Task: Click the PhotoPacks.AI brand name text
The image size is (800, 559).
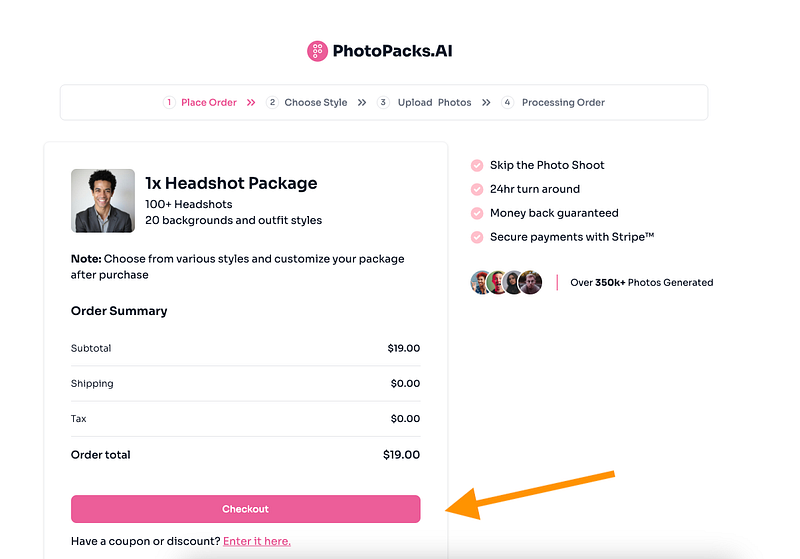Action: [x=393, y=51]
